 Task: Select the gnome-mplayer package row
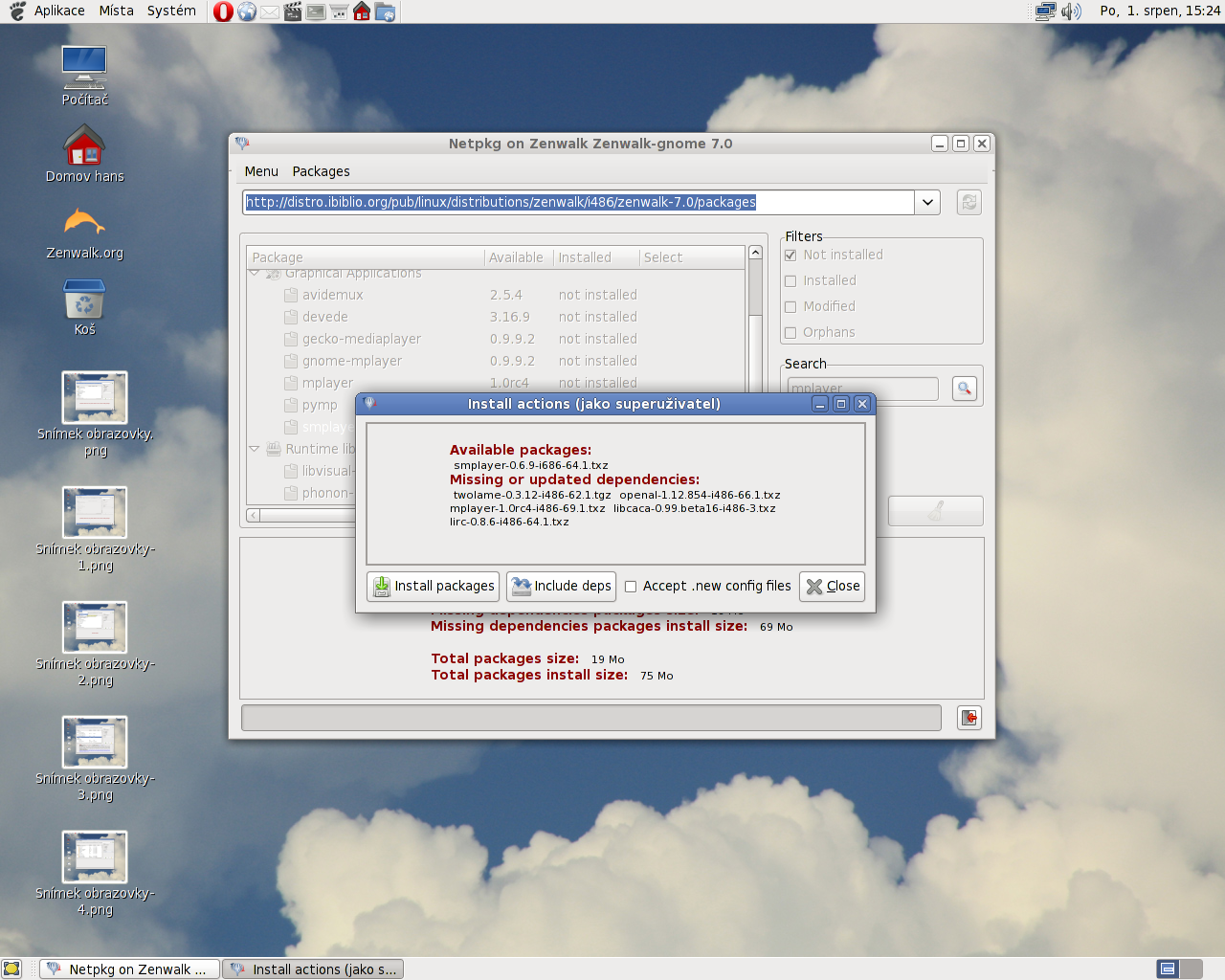[x=496, y=361]
